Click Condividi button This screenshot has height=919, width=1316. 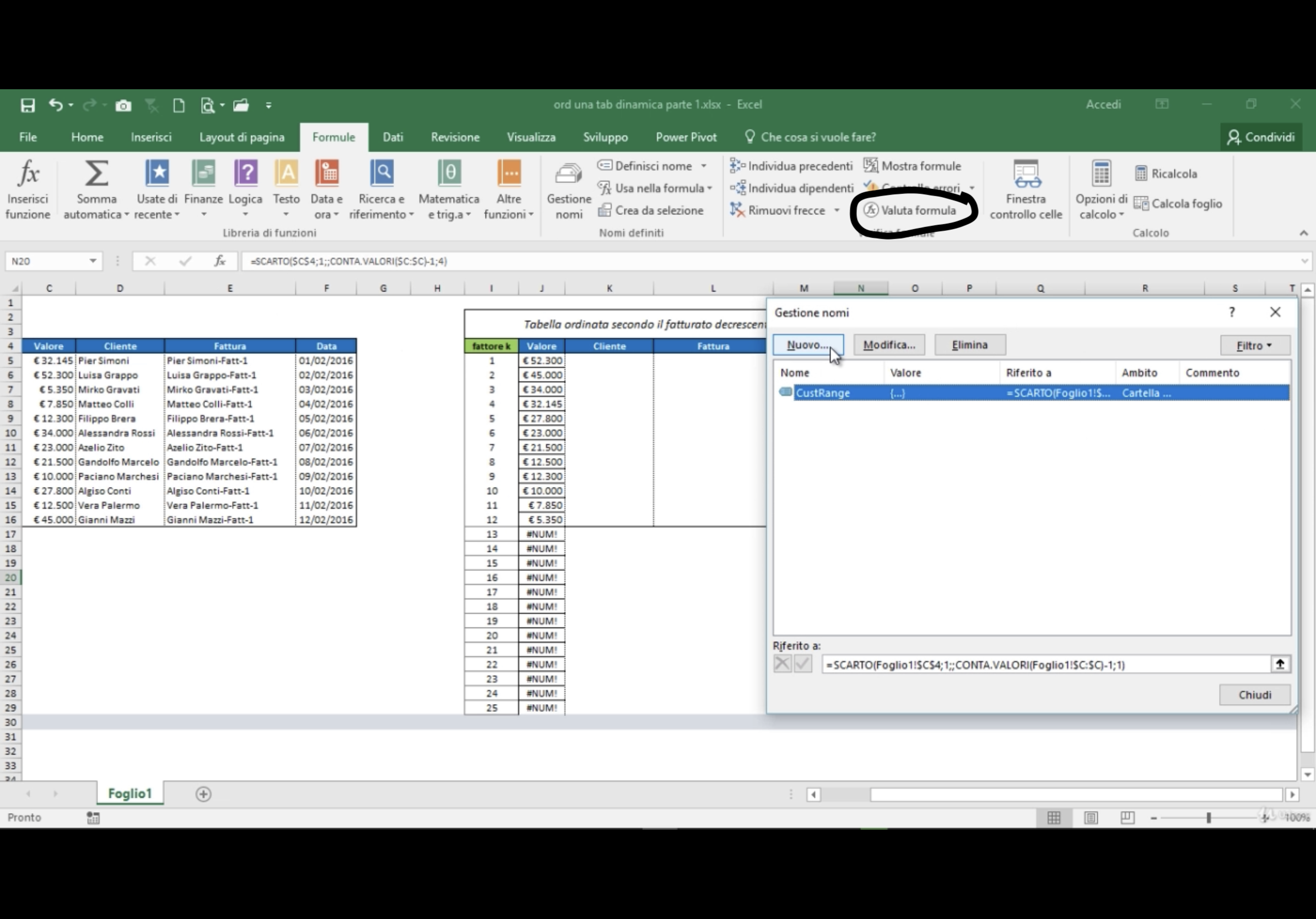(x=1261, y=138)
